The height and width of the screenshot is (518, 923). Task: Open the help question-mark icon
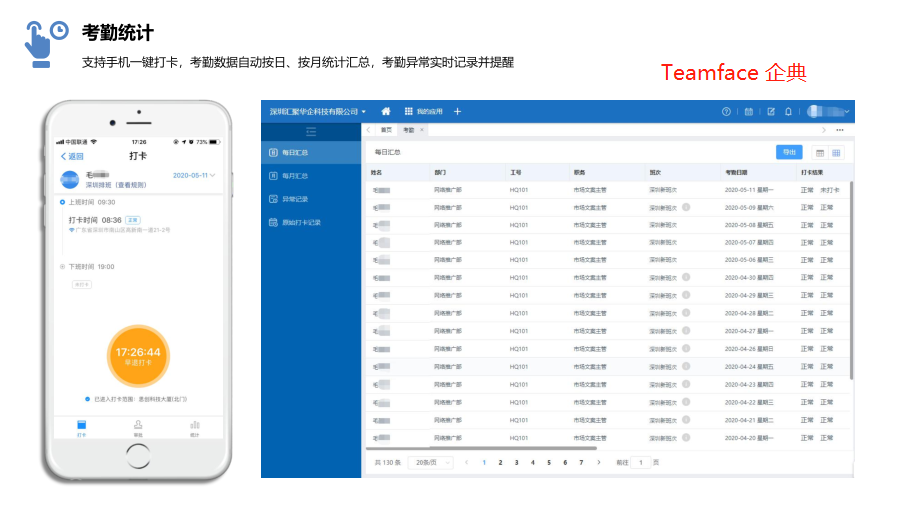(726, 111)
